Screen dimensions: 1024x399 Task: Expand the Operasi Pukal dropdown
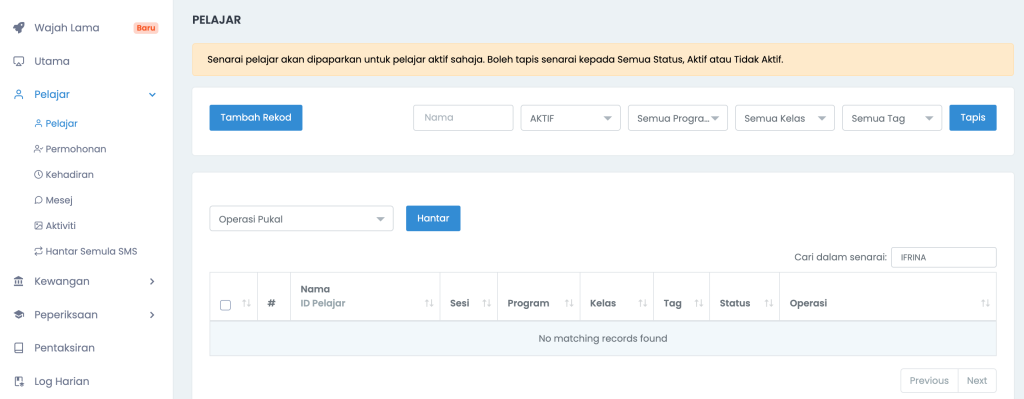pos(301,219)
